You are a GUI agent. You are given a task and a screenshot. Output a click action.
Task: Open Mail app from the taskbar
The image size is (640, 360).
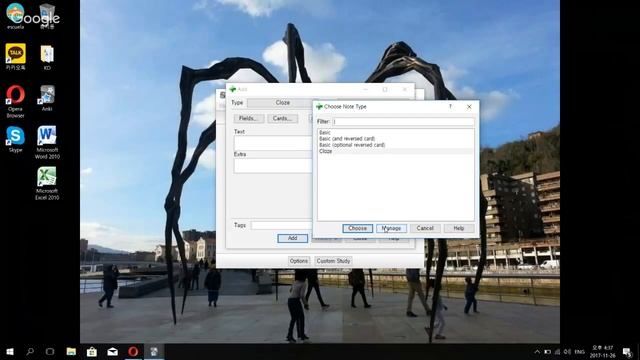coord(112,351)
